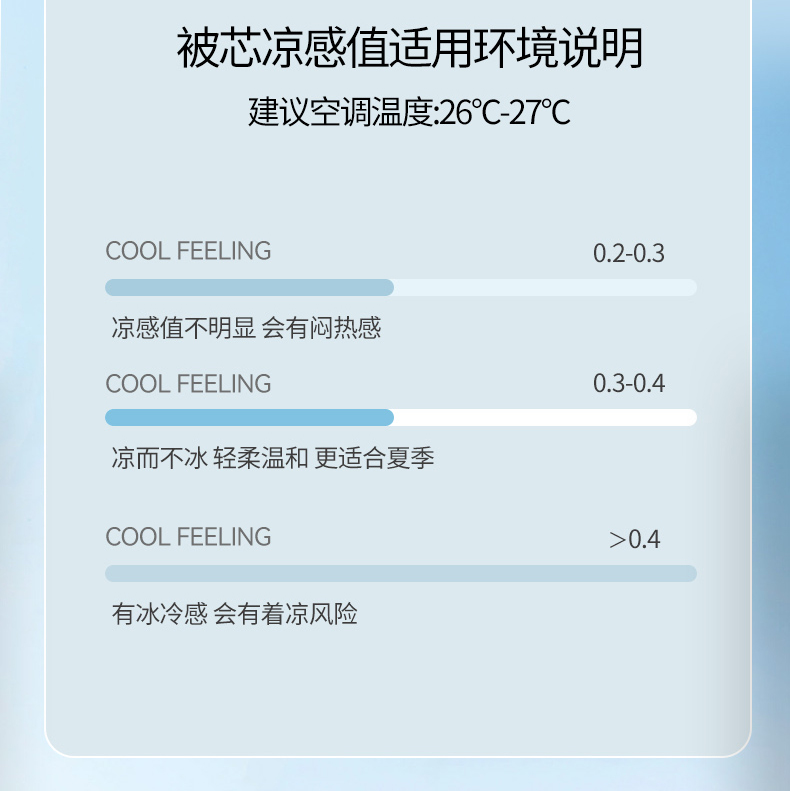Click the title 被芯凉感值适用环境说明
790x791 pixels.
click(x=410, y=49)
